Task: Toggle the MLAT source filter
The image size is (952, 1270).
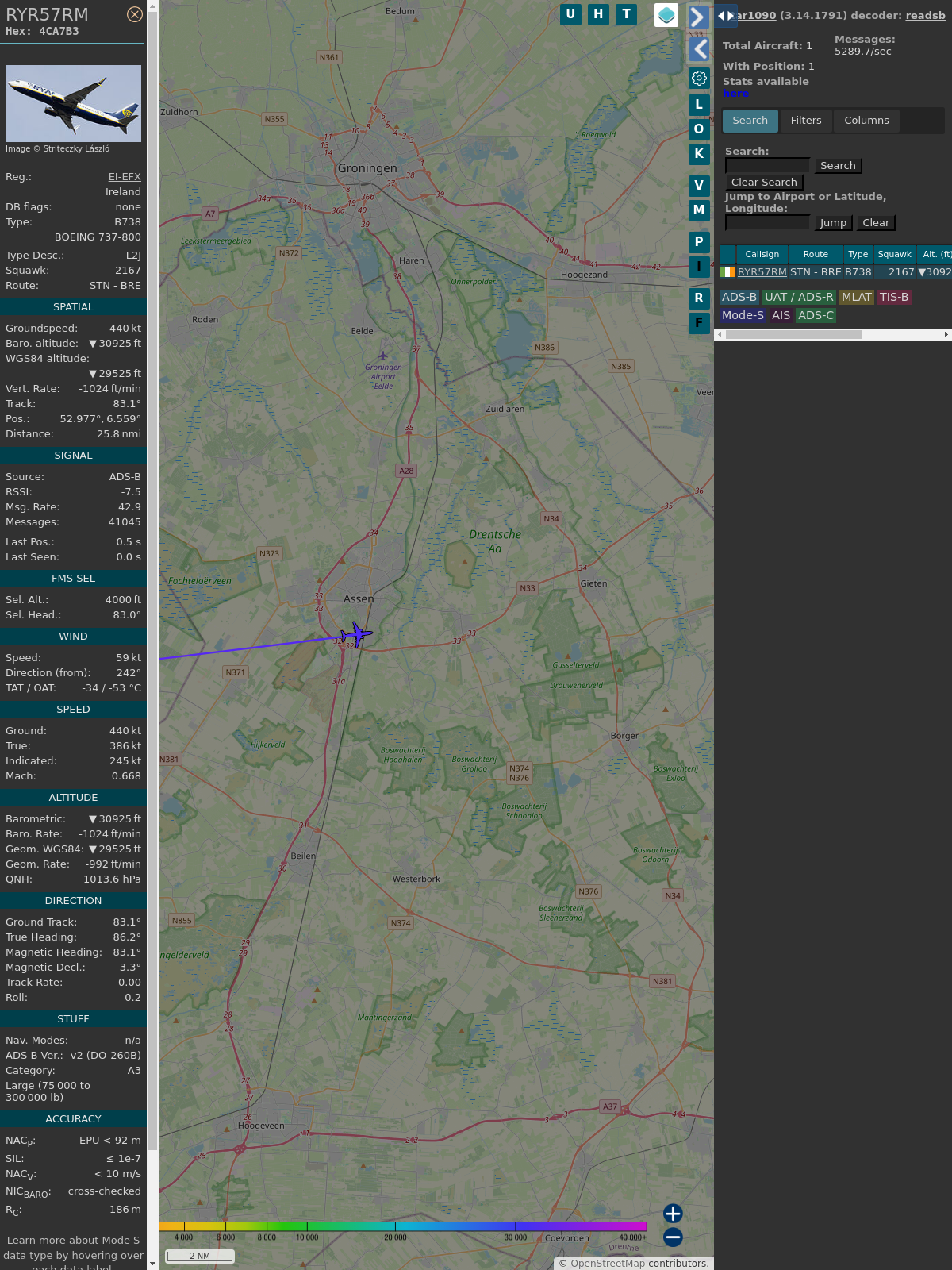Action: pyautogui.click(x=856, y=297)
